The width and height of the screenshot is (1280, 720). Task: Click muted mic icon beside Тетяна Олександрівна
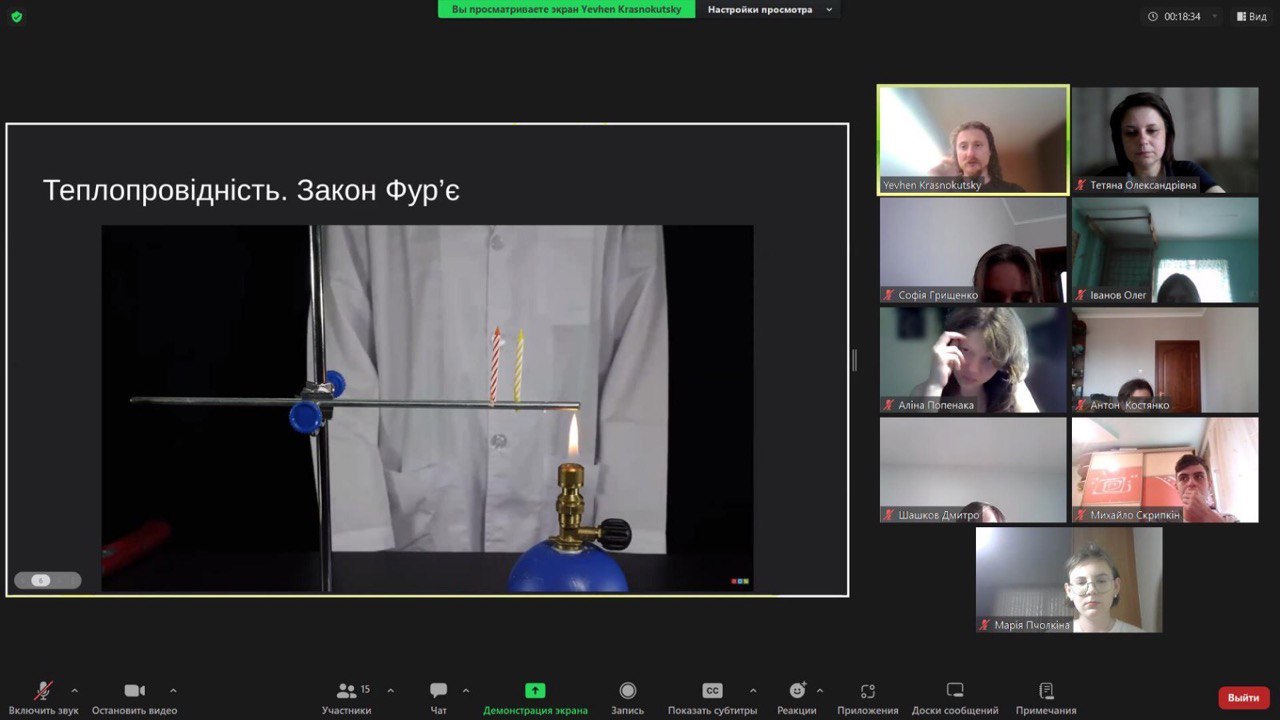[1081, 185]
